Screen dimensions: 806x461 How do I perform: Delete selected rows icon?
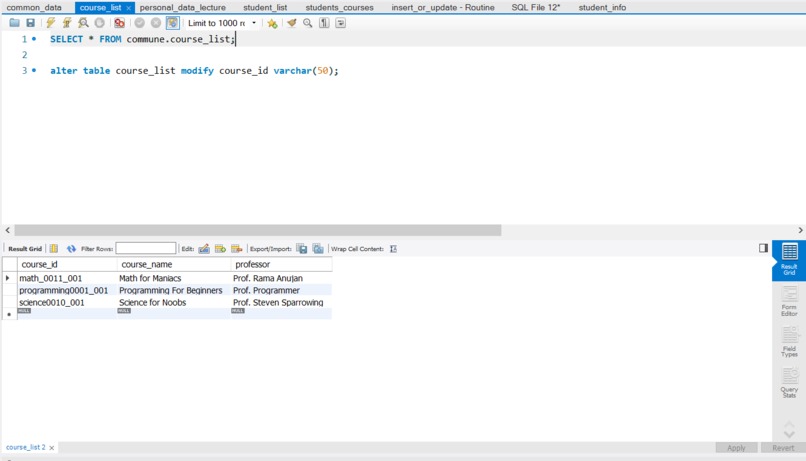[x=236, y=249]
